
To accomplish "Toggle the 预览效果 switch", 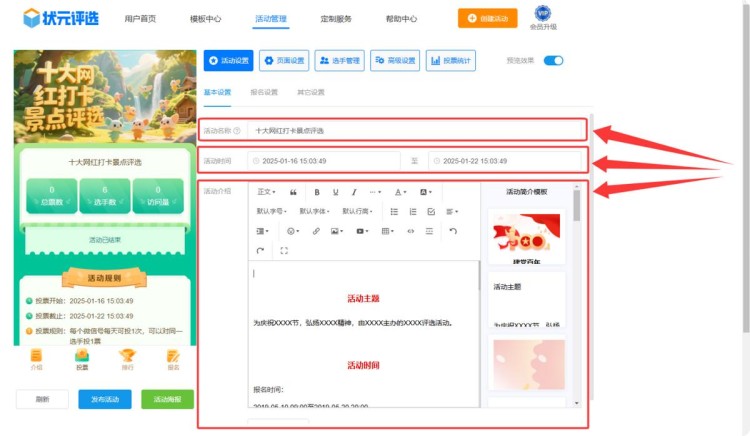I will (x=553, y=61).
